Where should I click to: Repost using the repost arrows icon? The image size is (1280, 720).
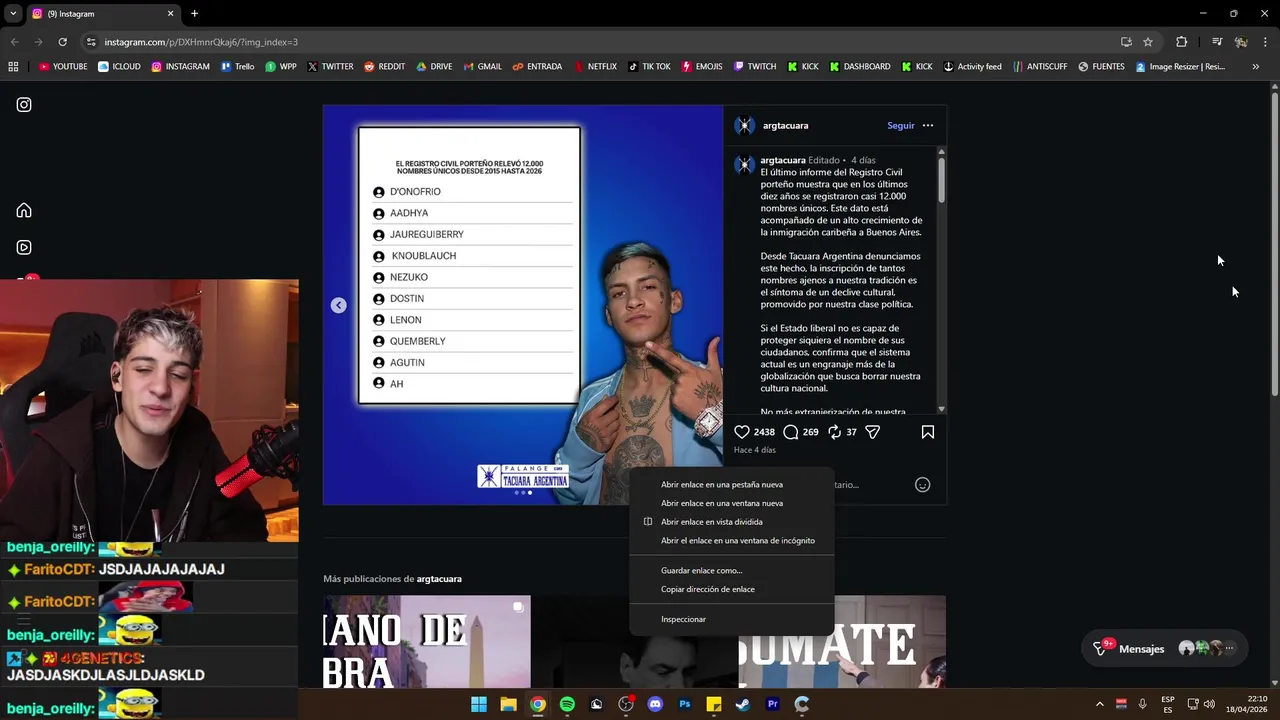click(834, 432)
